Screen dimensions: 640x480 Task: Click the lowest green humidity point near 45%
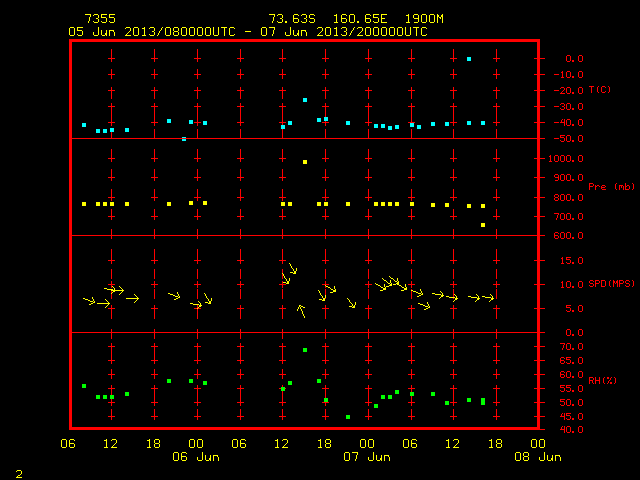348,417
